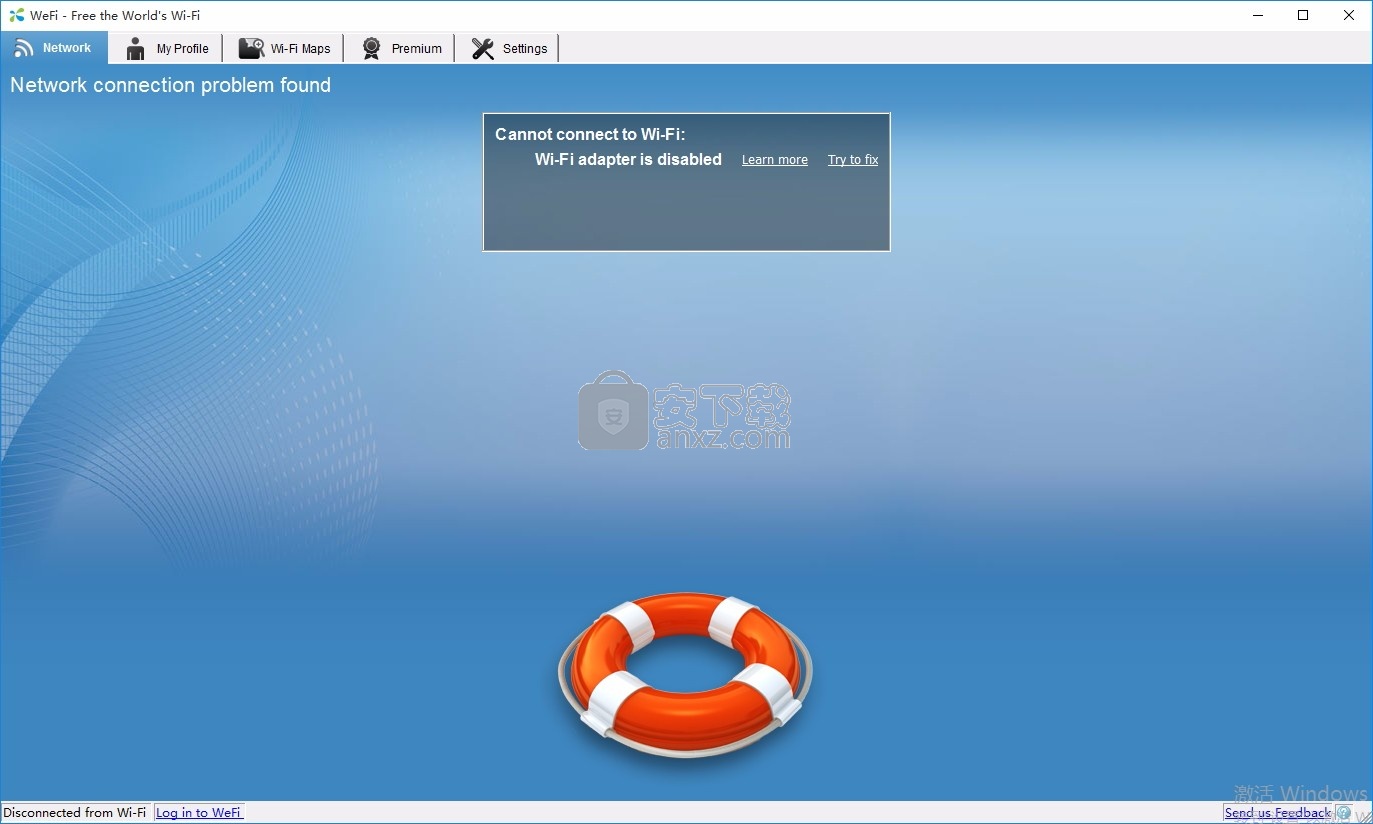Switch to the Network tab
This screenshot has width=1373, height=824.
pos(54,48)
